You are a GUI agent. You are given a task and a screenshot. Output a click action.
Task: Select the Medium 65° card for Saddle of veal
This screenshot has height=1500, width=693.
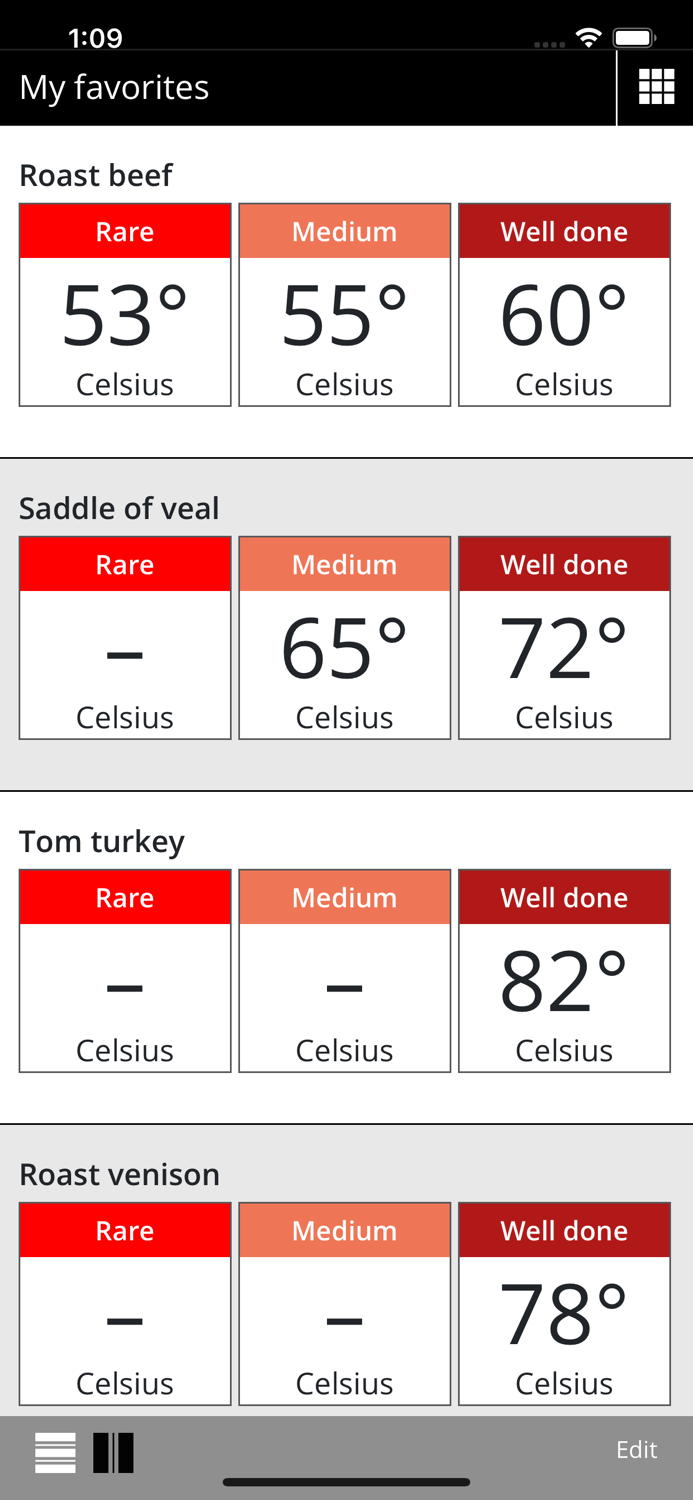point(344,637)
